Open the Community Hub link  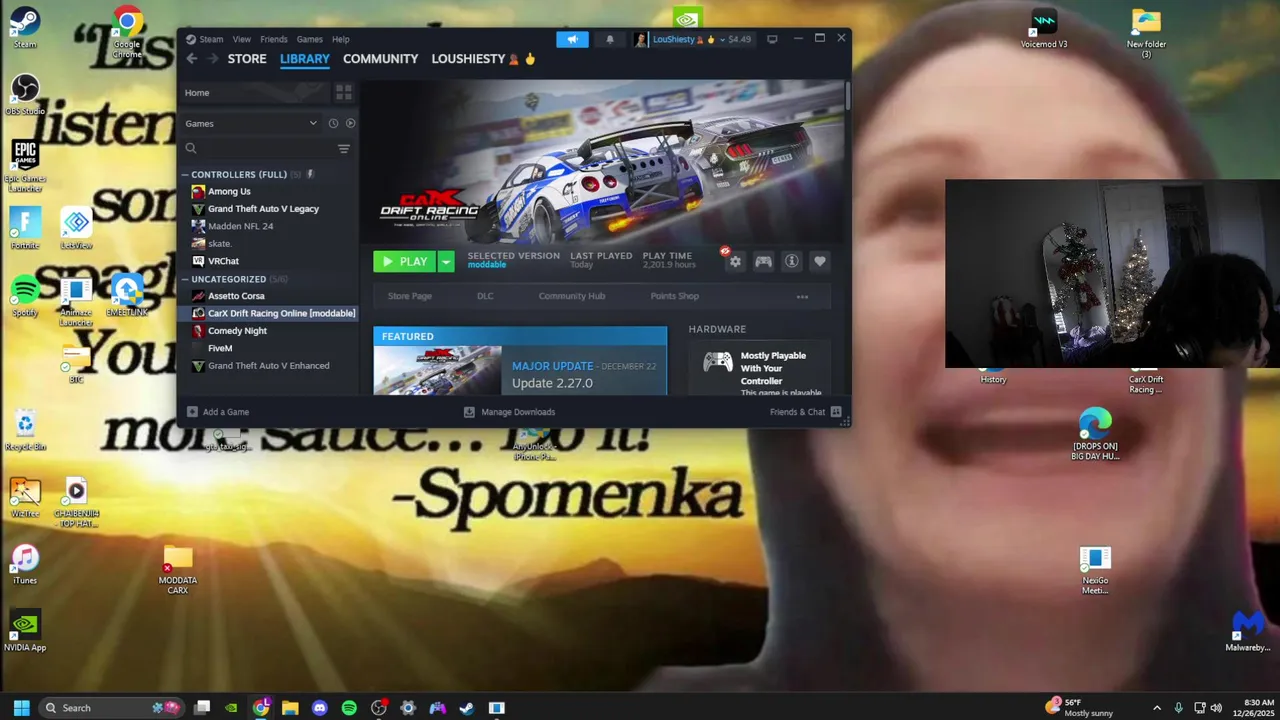[571, 296]
